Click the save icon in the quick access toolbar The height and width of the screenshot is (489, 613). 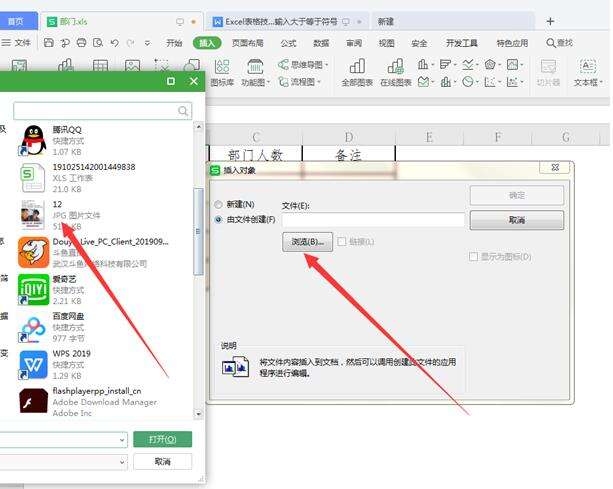[x=49, y=43]
